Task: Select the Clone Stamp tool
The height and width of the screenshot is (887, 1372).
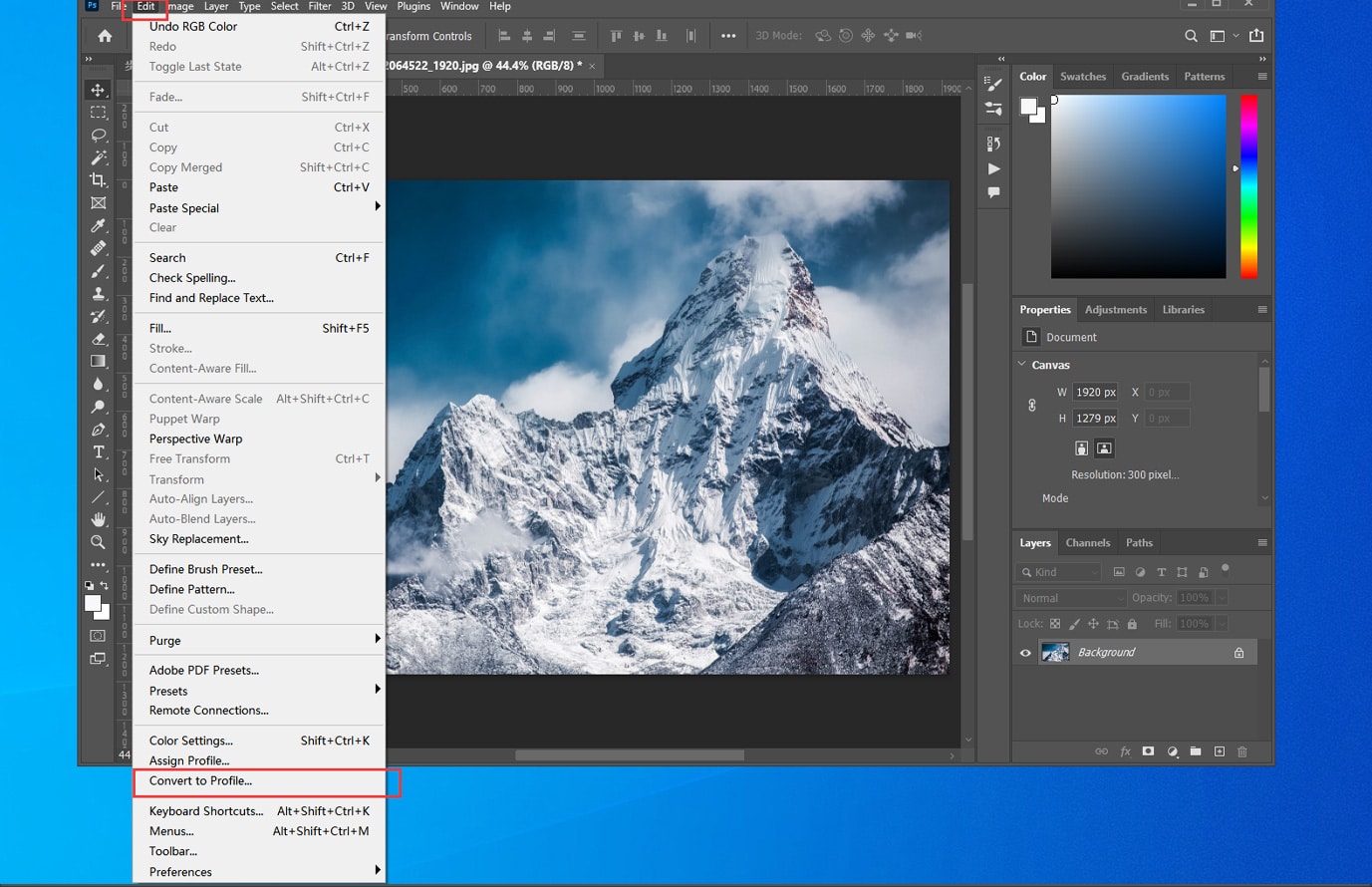Action: point(98,294)
